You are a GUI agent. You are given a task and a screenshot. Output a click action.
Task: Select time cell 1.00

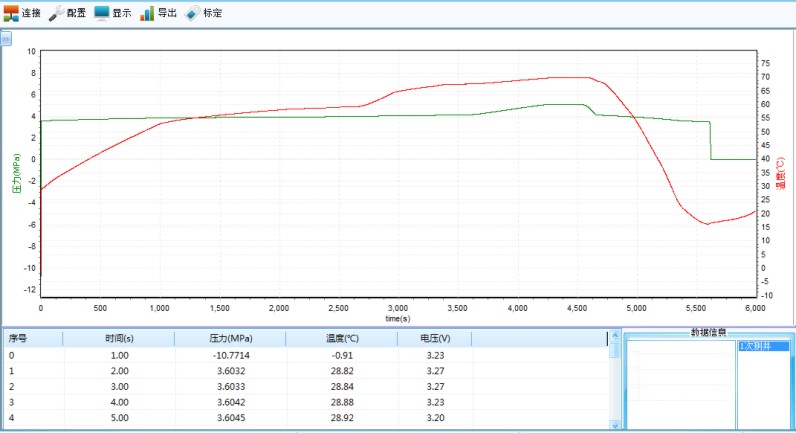pos(120,355)
